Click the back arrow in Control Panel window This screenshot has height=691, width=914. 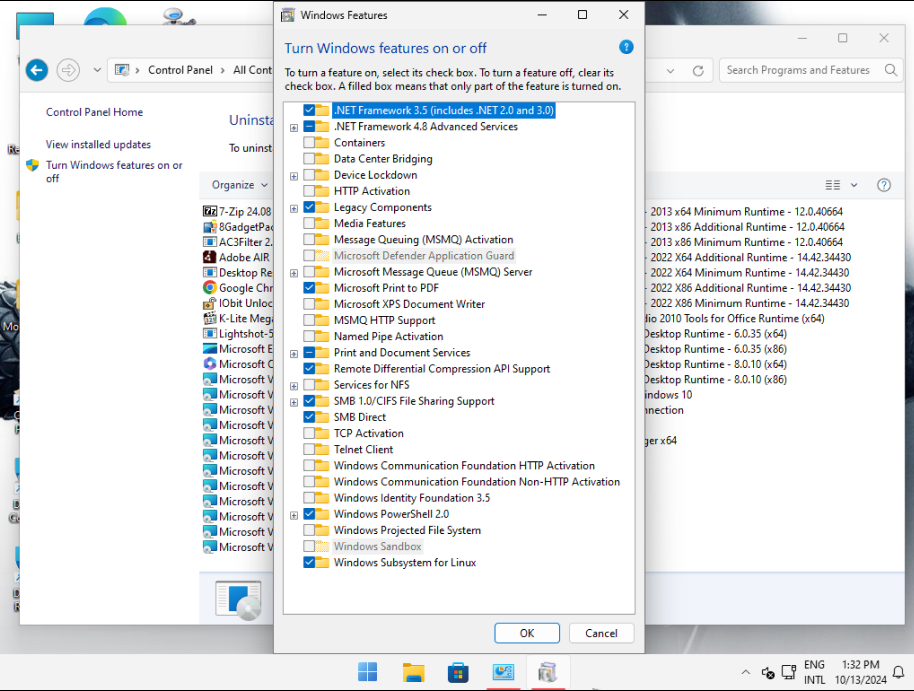point(37,71)
